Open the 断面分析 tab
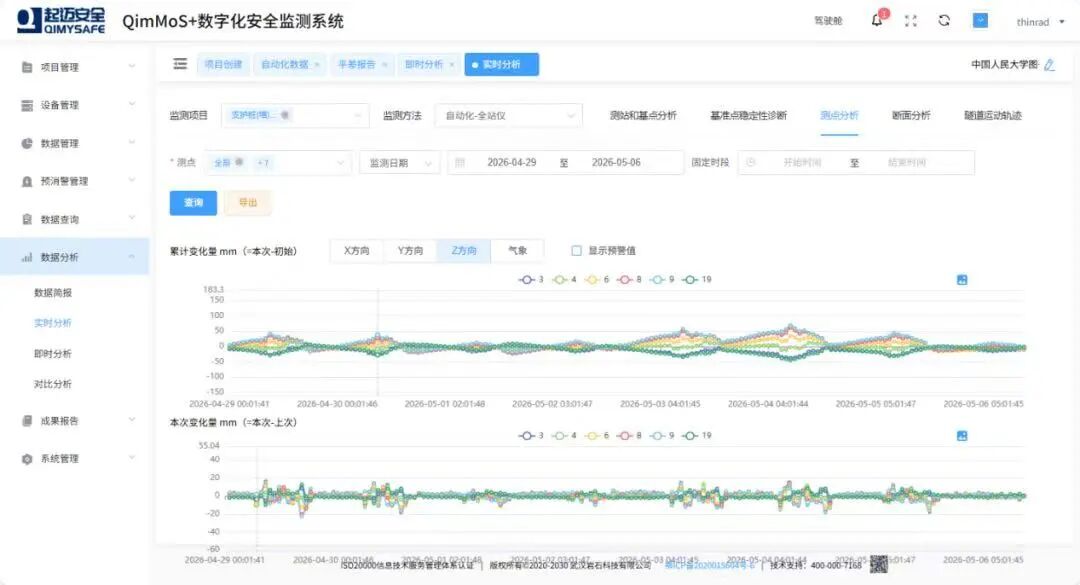 911,115
